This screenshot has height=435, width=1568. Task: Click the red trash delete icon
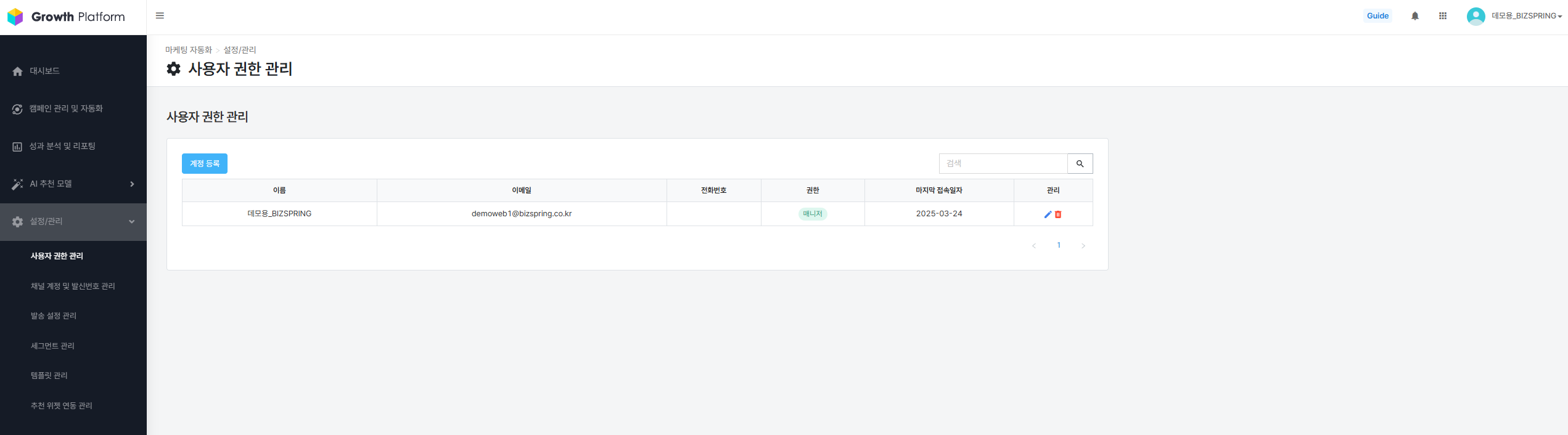coord(1058,214)
